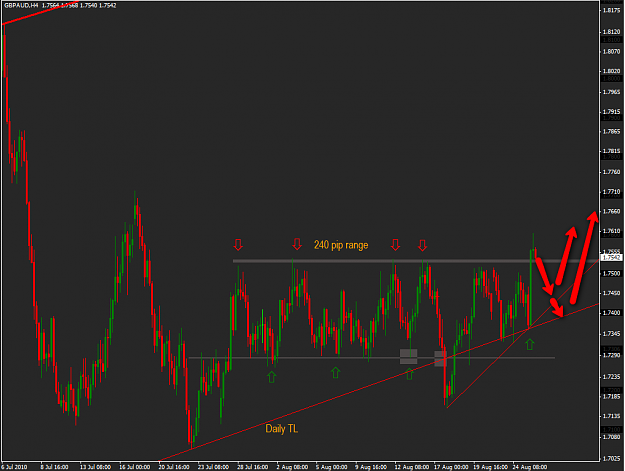Click price level 1.7450 on the axis
Viewport: 625px width, 471px height.
click(611, 293)
